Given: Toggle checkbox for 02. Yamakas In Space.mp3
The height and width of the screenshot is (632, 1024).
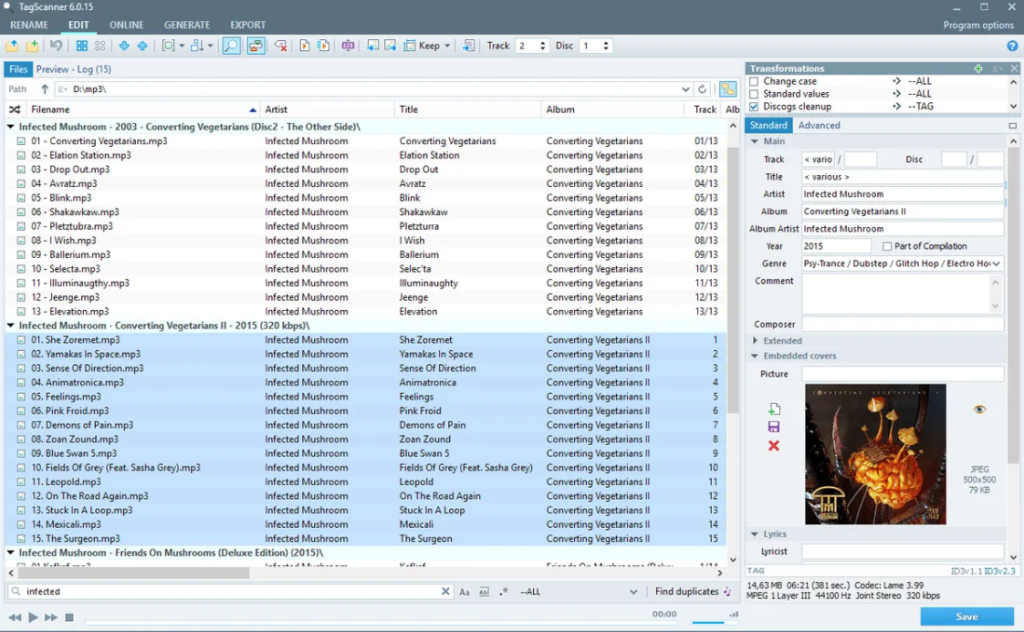Looking at the screenshot, I should tap(21, 354).
